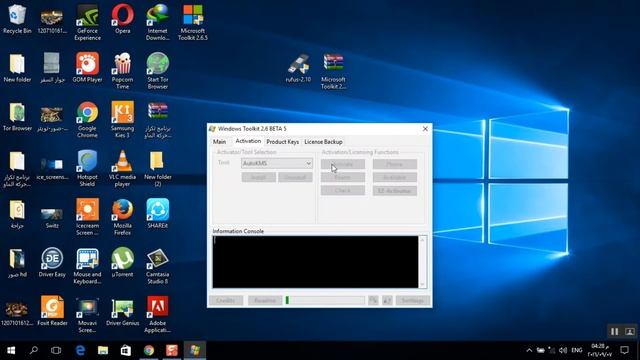This screenshot has width=640, height=360.
Task: Select the Foxit Reader desktop icon
Action: 52,311
